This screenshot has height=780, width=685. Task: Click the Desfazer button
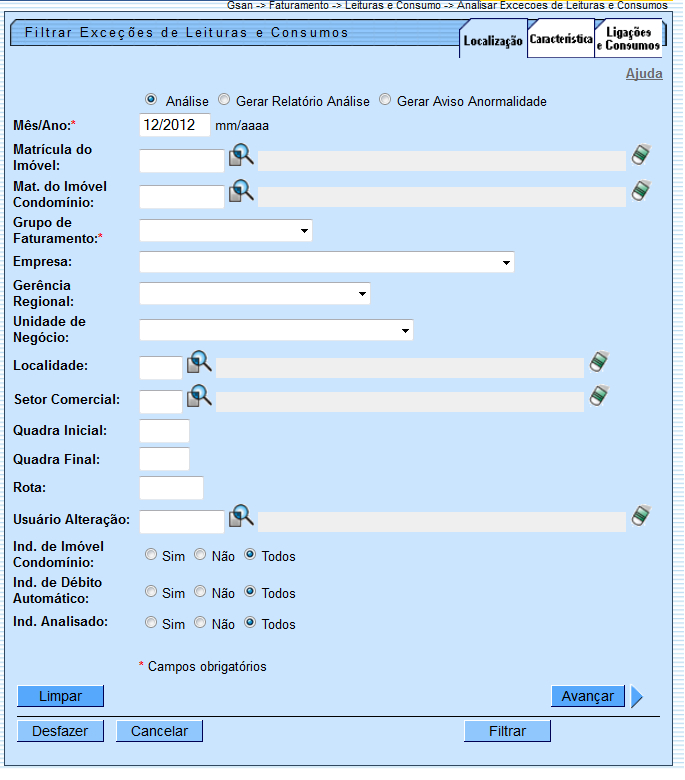(x=60, y=731)
